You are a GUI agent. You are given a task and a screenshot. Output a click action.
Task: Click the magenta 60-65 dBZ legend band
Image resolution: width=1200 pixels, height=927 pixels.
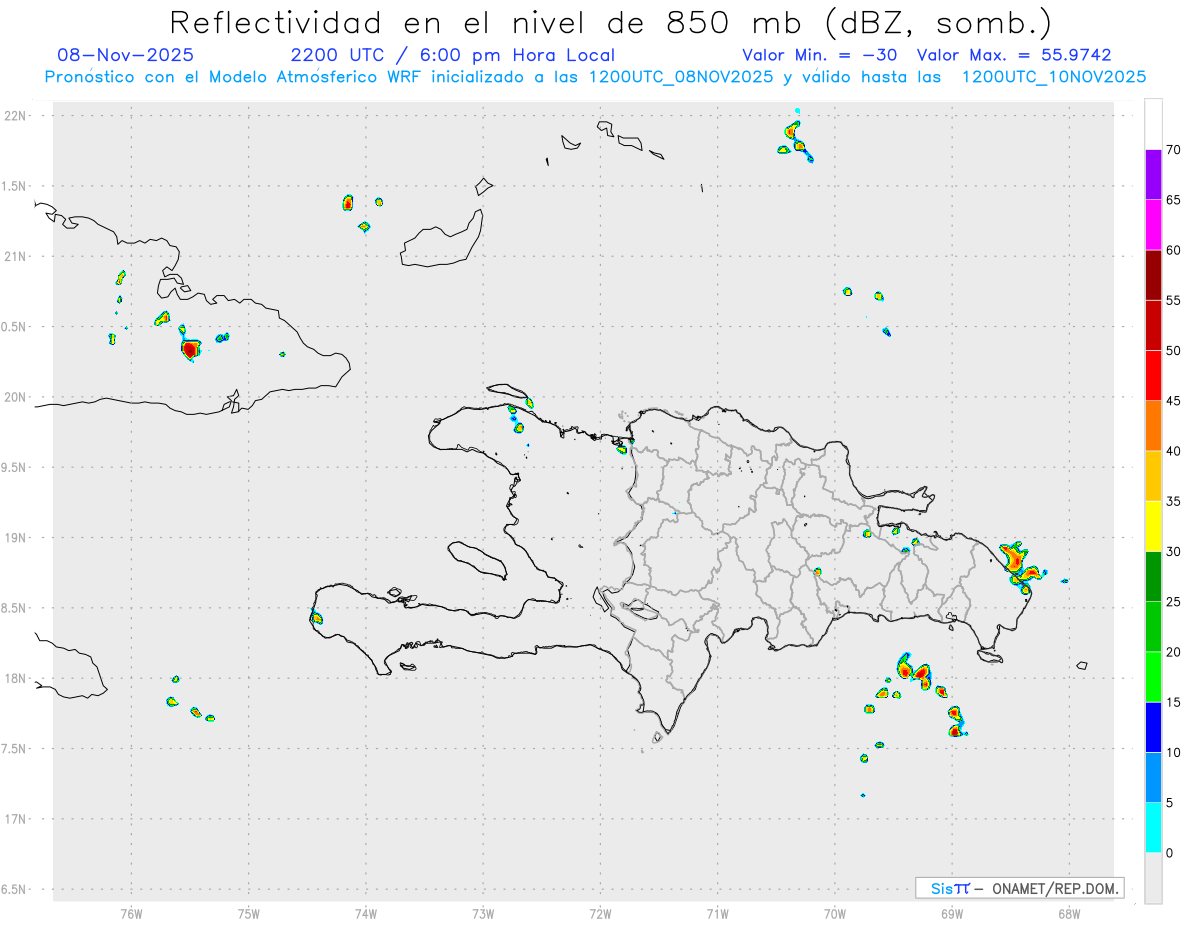[x=1153, y=224]
